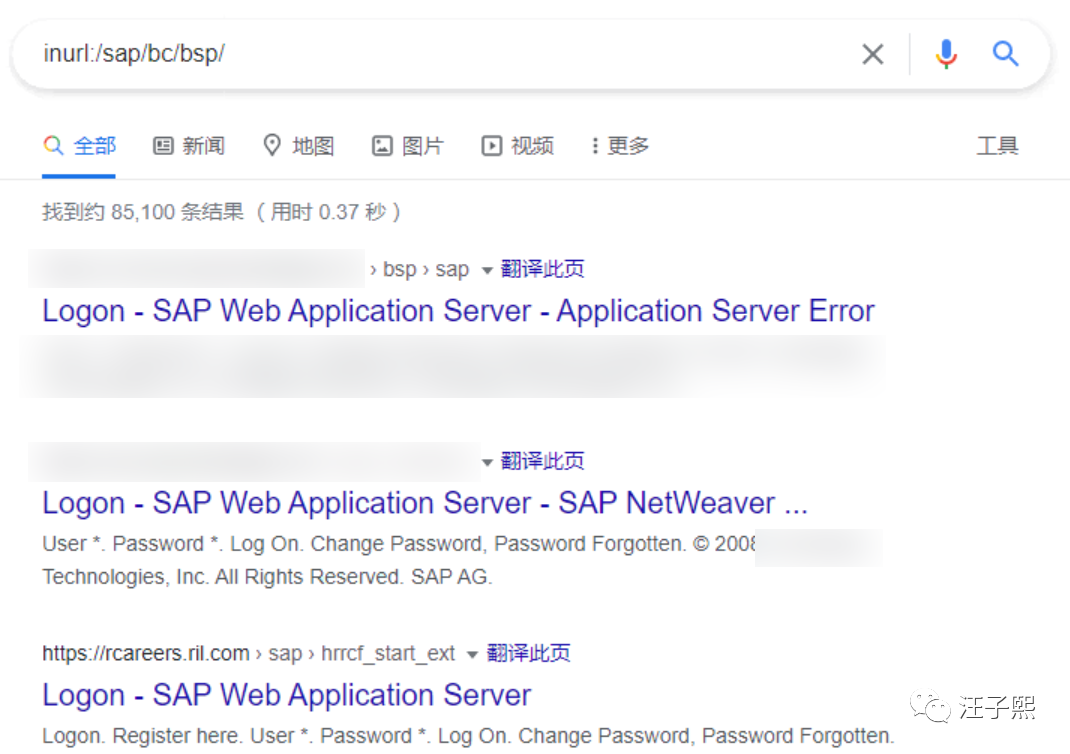1070x754 pixels.
Task: Start voice search with the microphone icon
Action: pos(946,54)
